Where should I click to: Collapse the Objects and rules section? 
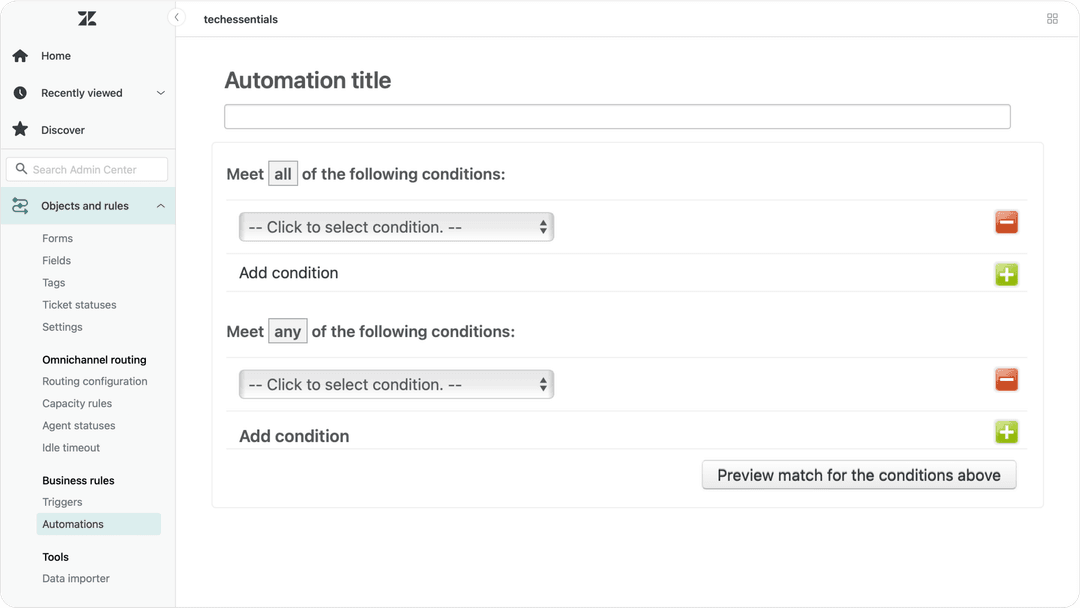(160, 205)
